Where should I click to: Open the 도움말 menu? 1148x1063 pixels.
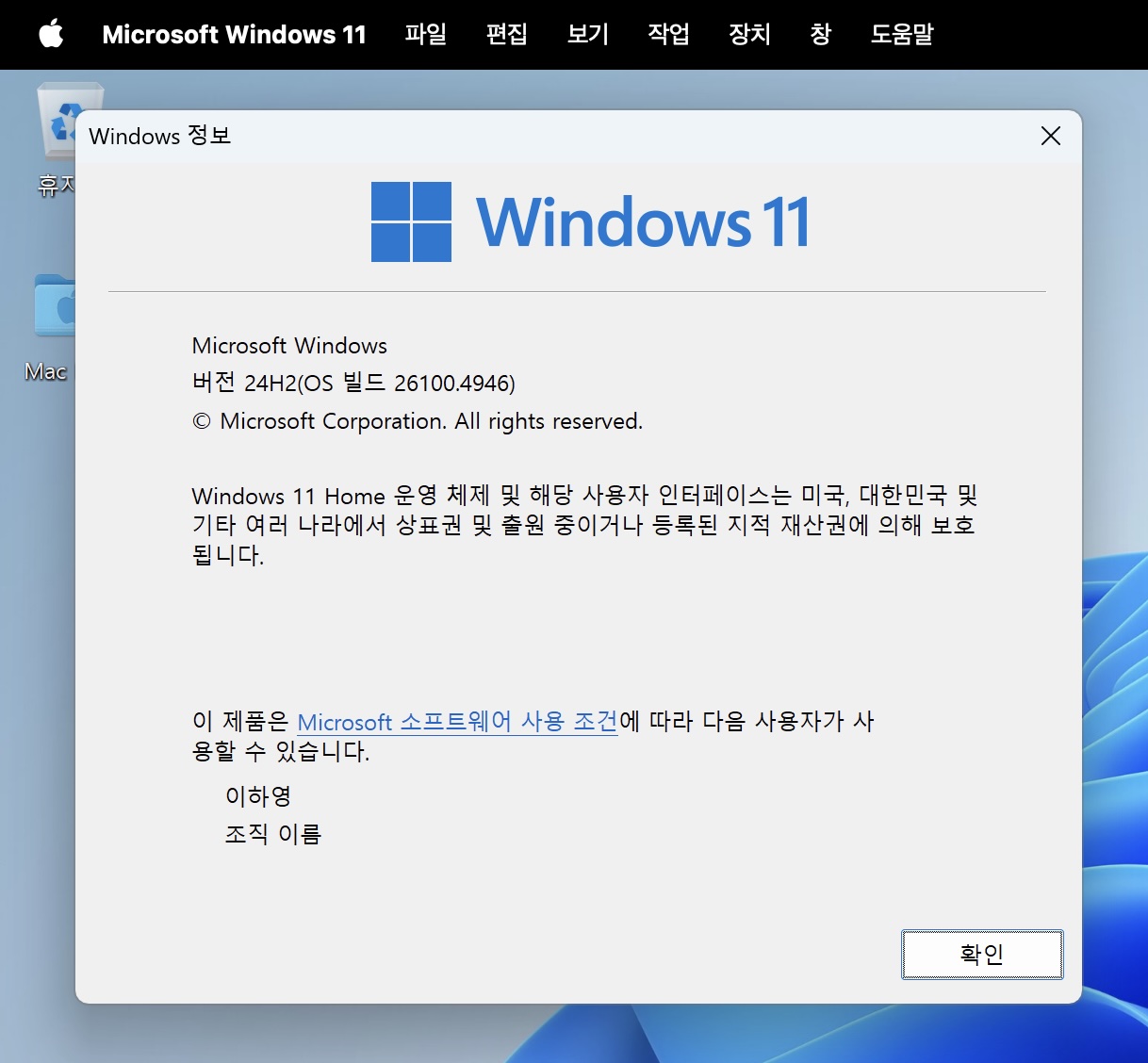click(902, 35)
